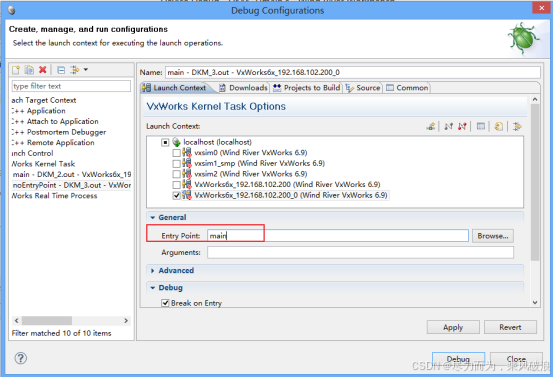The height and width of the screenshot is (377, 554).
Task: Select VxWorks Real Time Process type
Action: coord(54,196)
